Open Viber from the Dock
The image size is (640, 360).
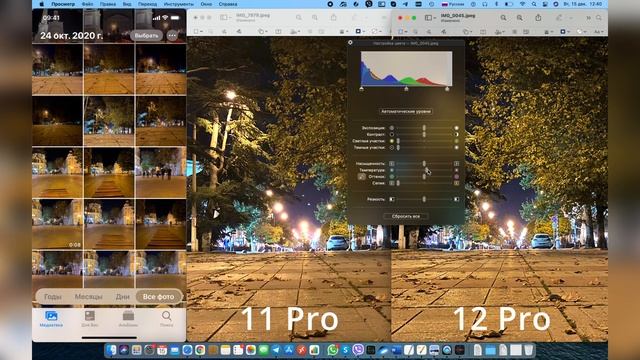tap(358, 350)
